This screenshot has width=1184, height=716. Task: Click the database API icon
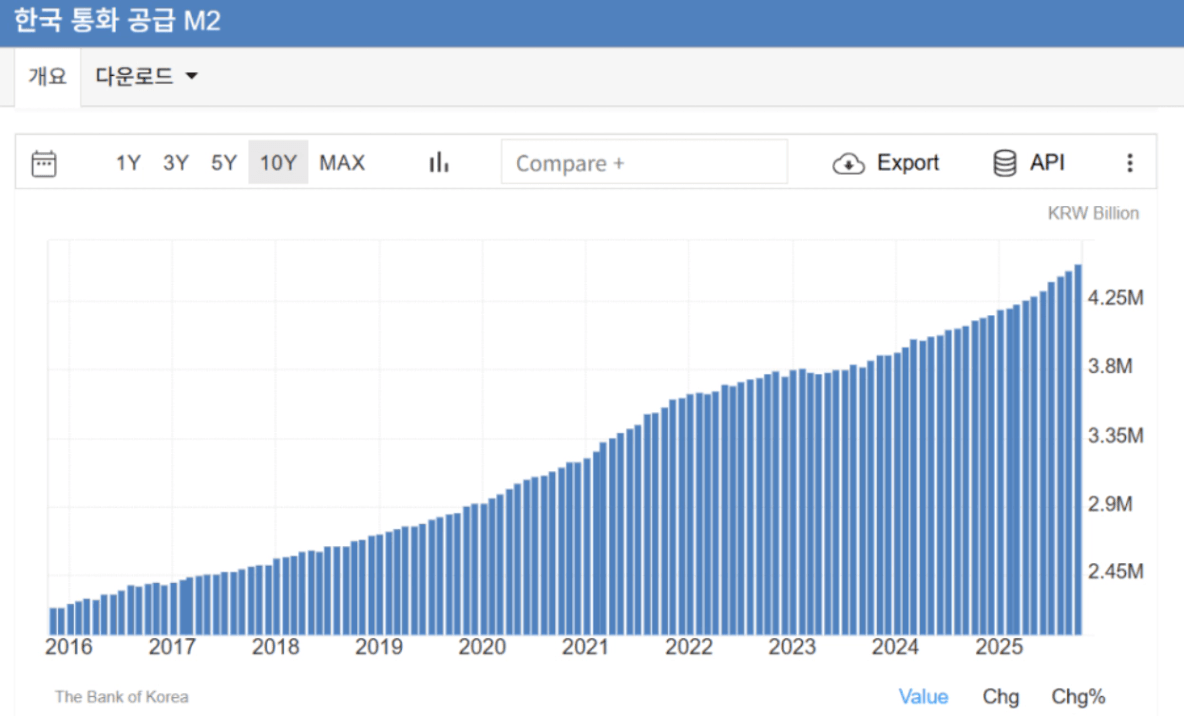pyautogui.click(x=1004, y=163)
